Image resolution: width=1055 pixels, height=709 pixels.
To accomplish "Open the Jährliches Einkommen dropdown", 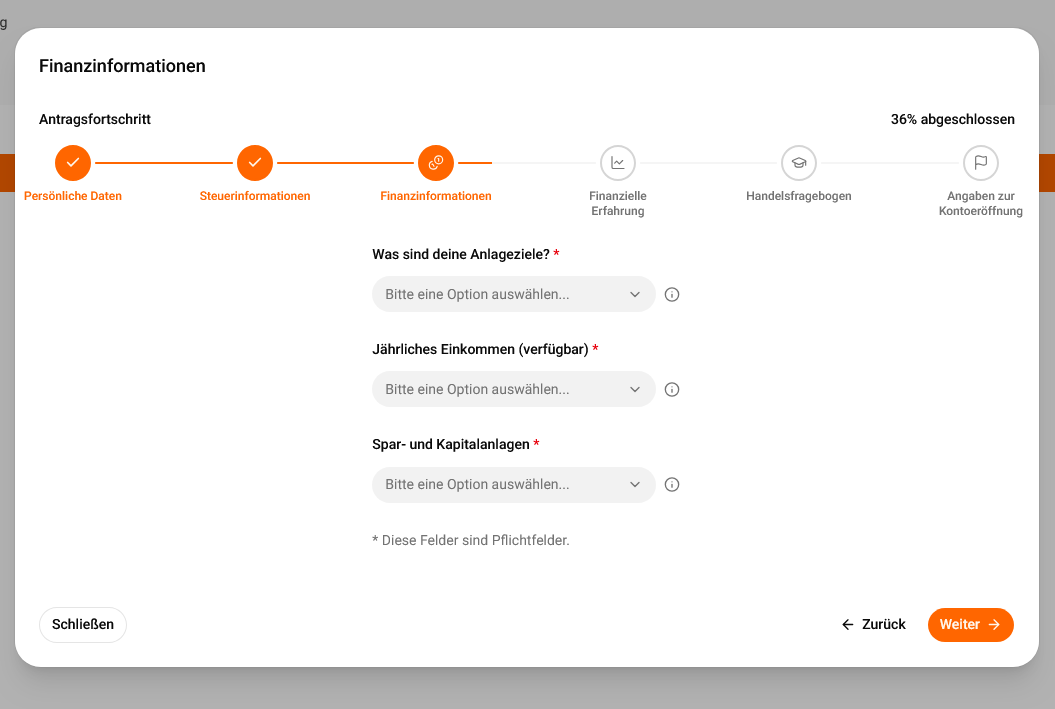I will coord(513,389).
